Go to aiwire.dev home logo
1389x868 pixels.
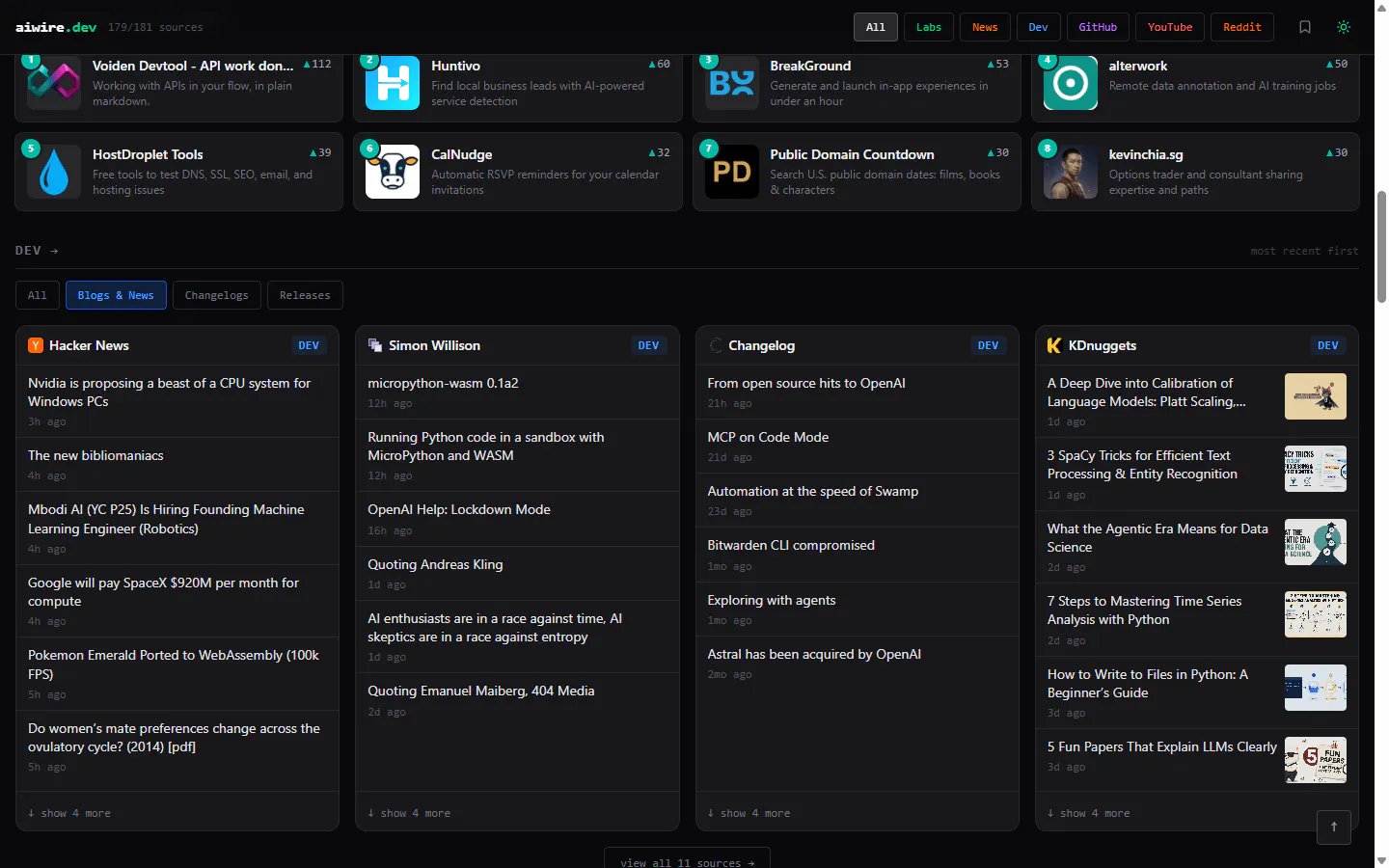[56, 27]
